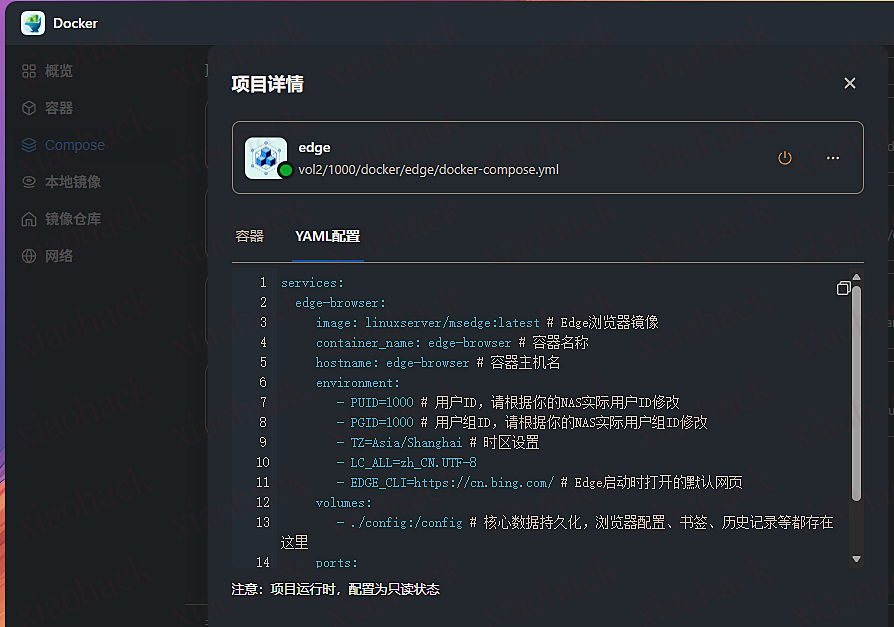This screenshot has height=627, width=894.
Task: Click the docker-compose.yml file path text
Action: click(x=428, y=169)
